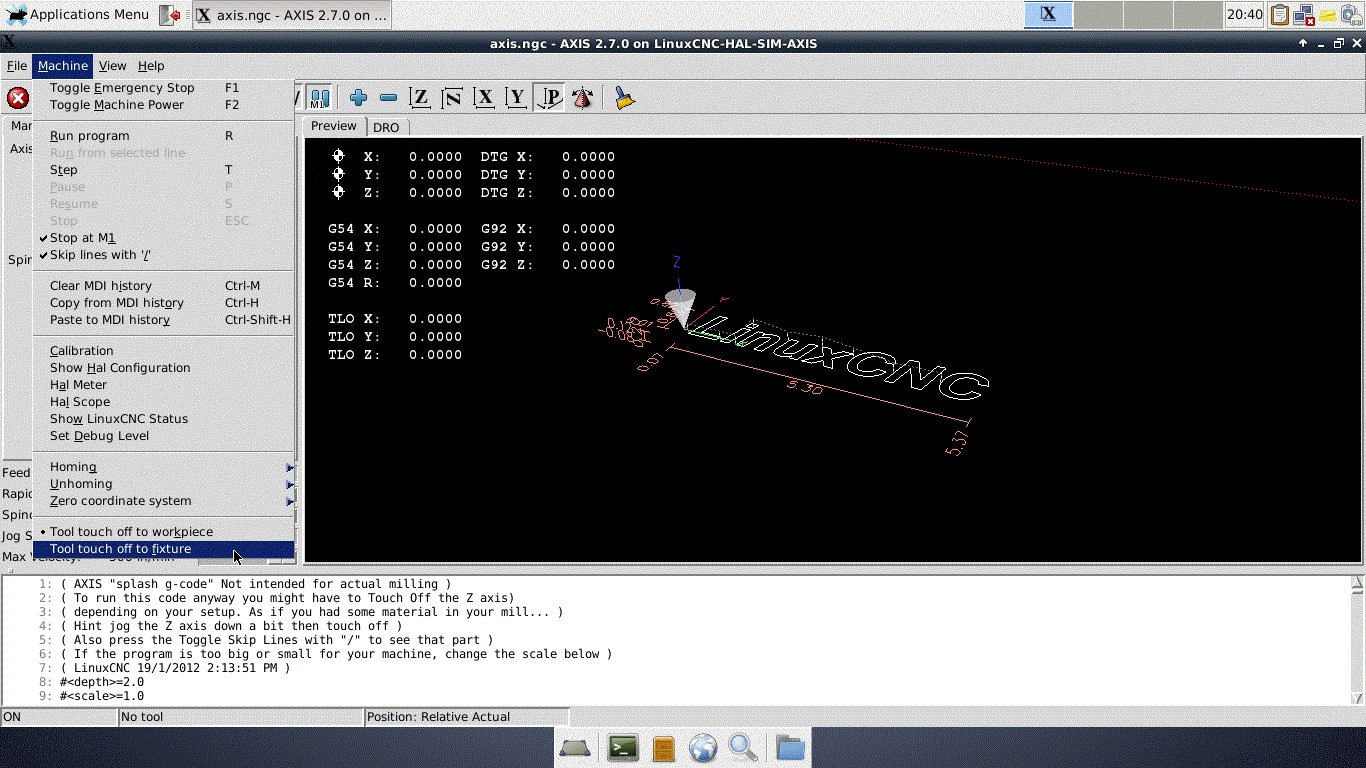Clear live plot with the brush icon

(625, 97)
